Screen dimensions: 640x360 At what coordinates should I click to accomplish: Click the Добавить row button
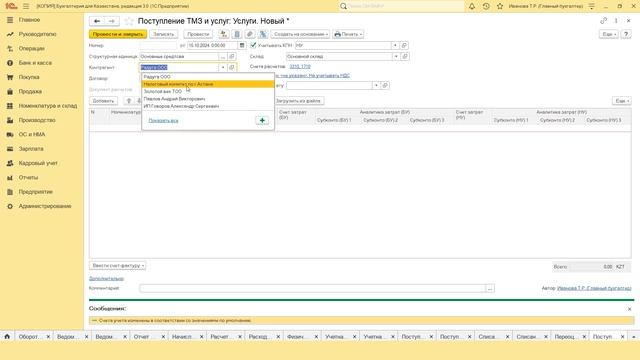click(x=103, y=101)
